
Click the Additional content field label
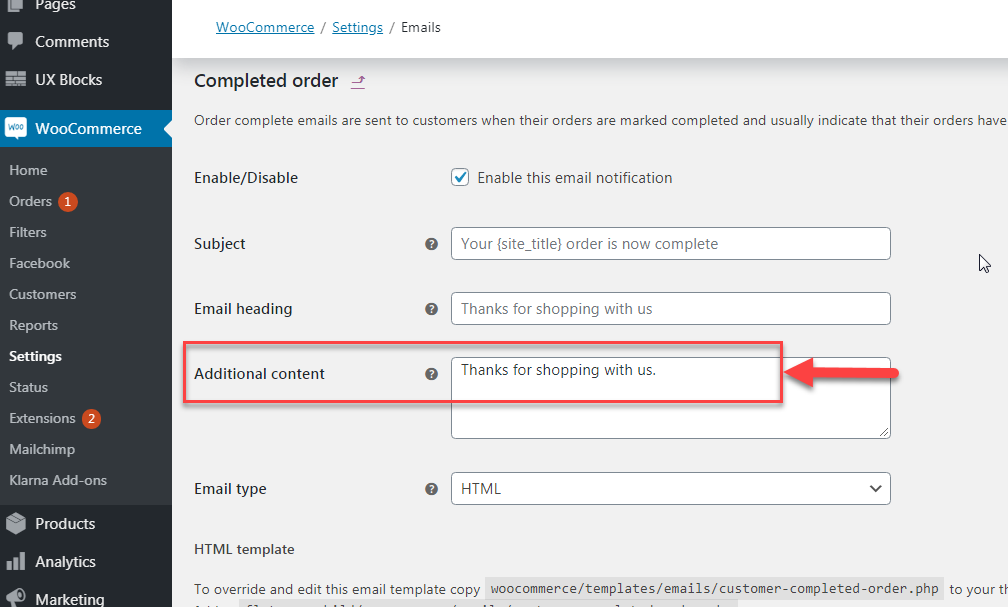coord(259,374)
